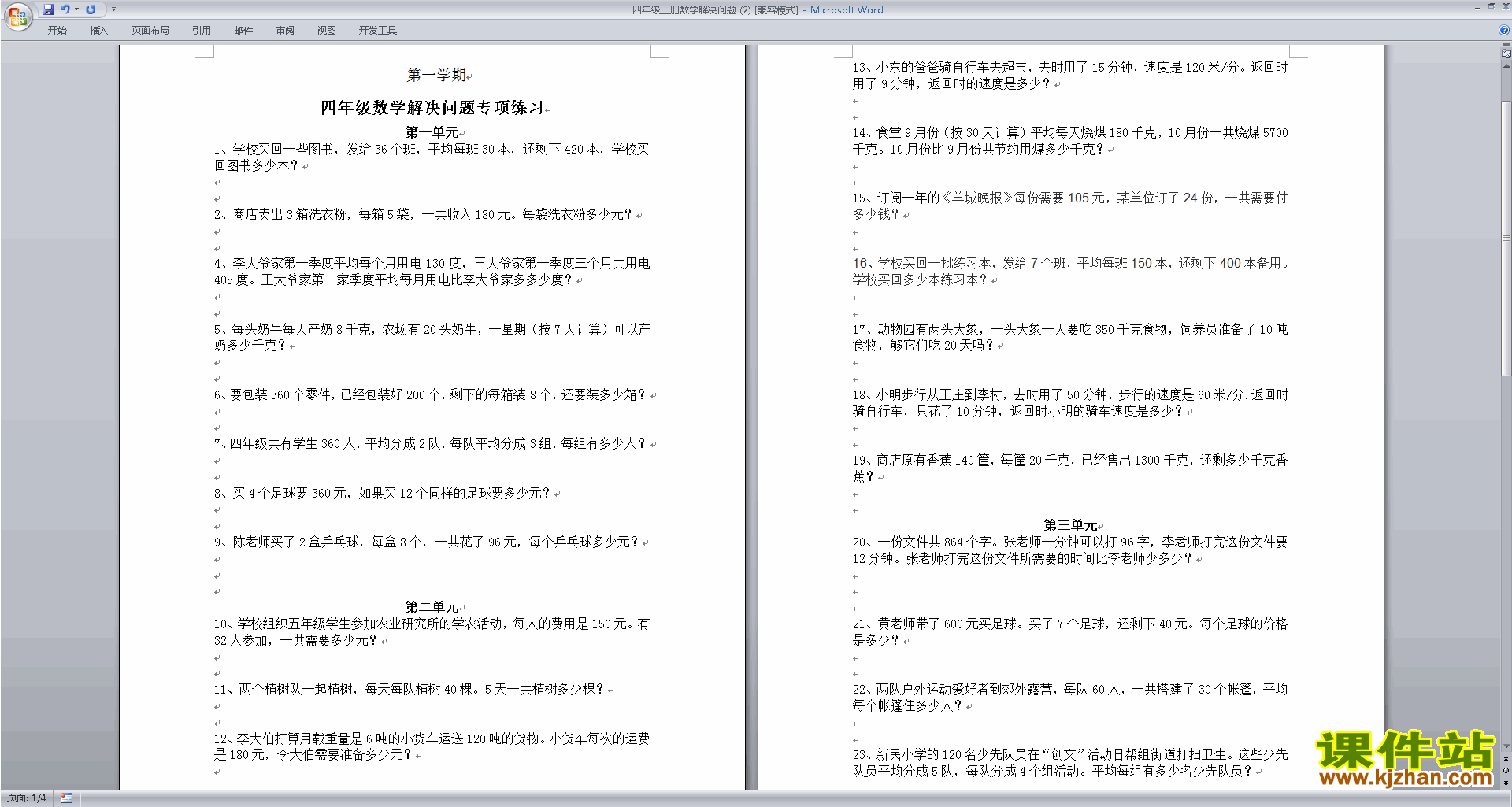The height and width of the screenshot is (807, 1512).
Task: Click the Restore Down window button
Action: (1492, 6)
